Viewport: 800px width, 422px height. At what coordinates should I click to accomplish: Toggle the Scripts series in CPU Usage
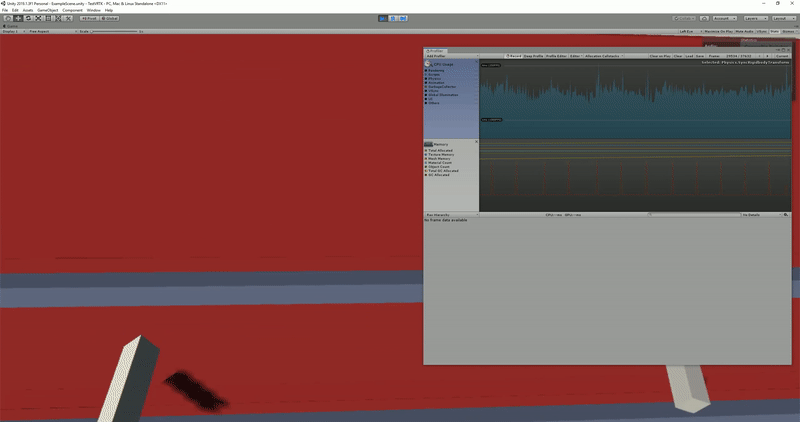(433, 75)
